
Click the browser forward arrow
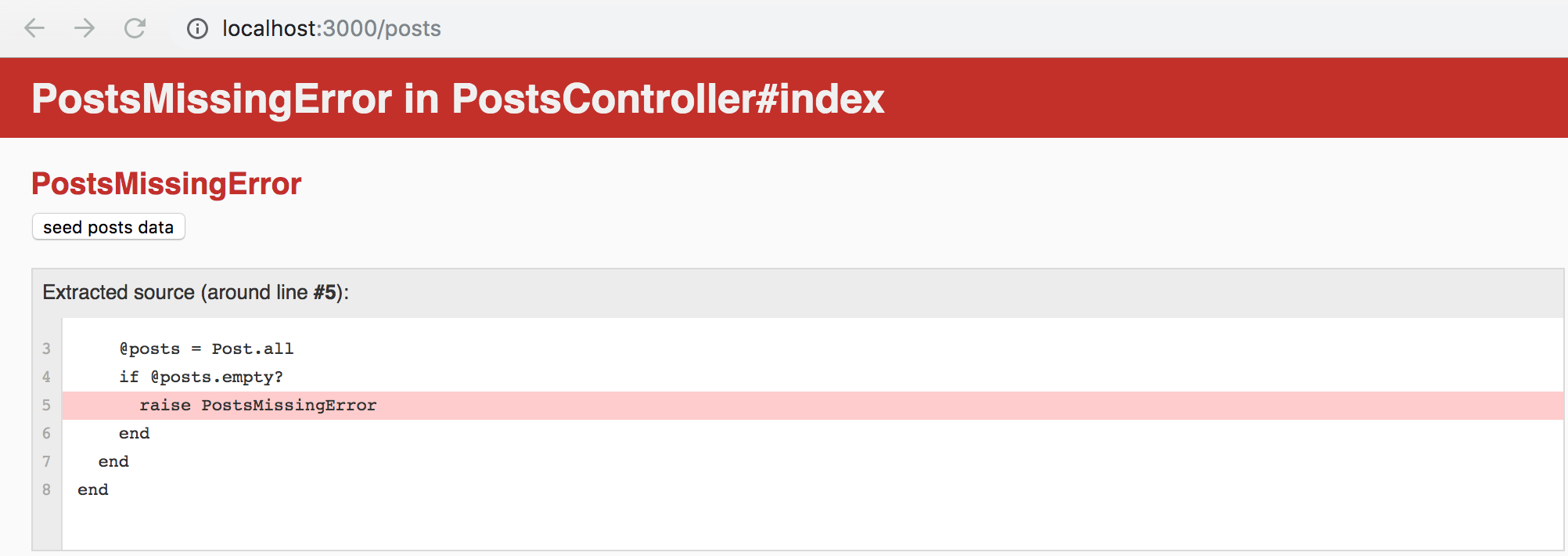pos(85,28)
